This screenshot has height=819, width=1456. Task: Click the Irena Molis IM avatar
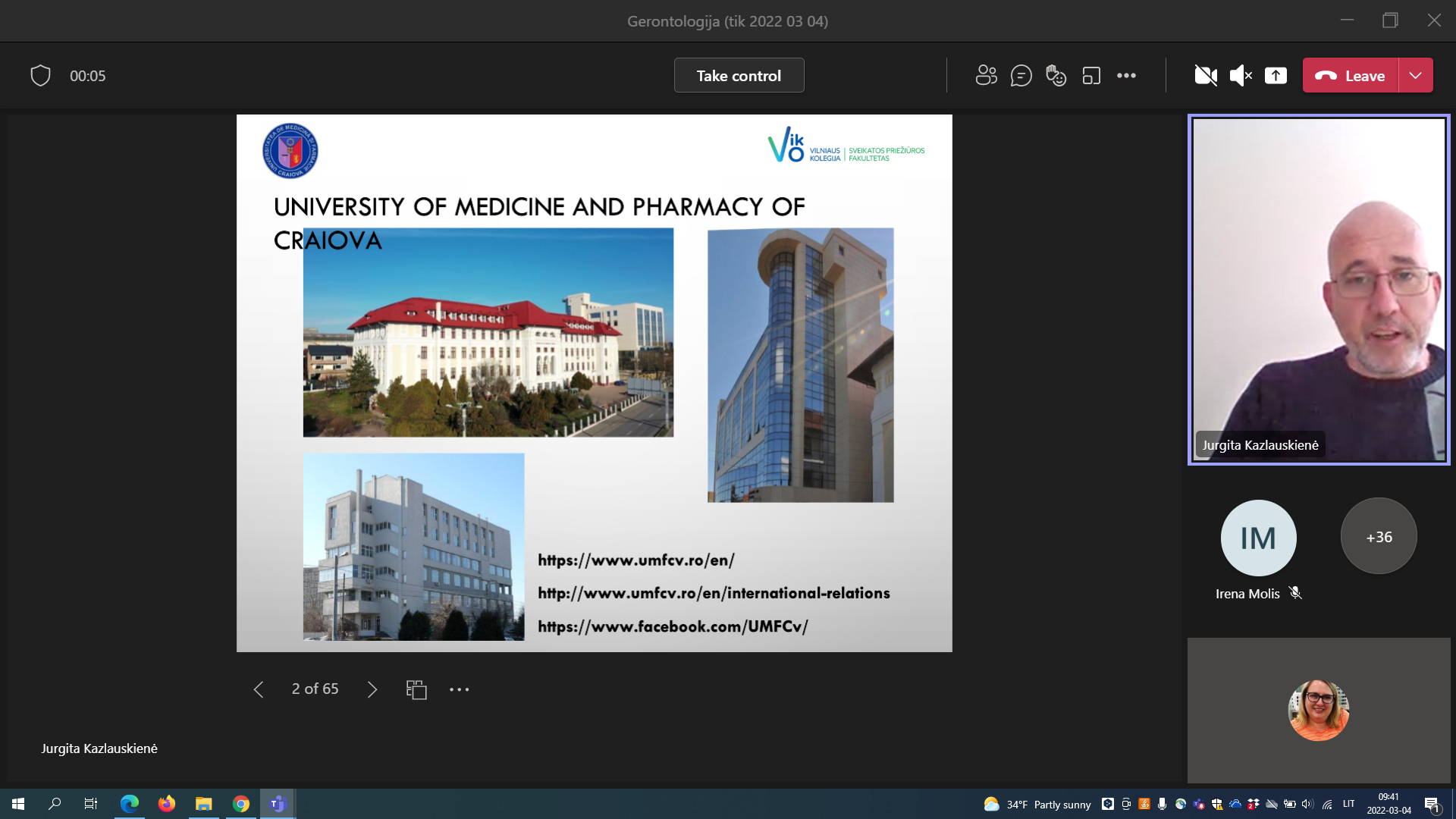pyautogui.click(x=1258, y=538)
